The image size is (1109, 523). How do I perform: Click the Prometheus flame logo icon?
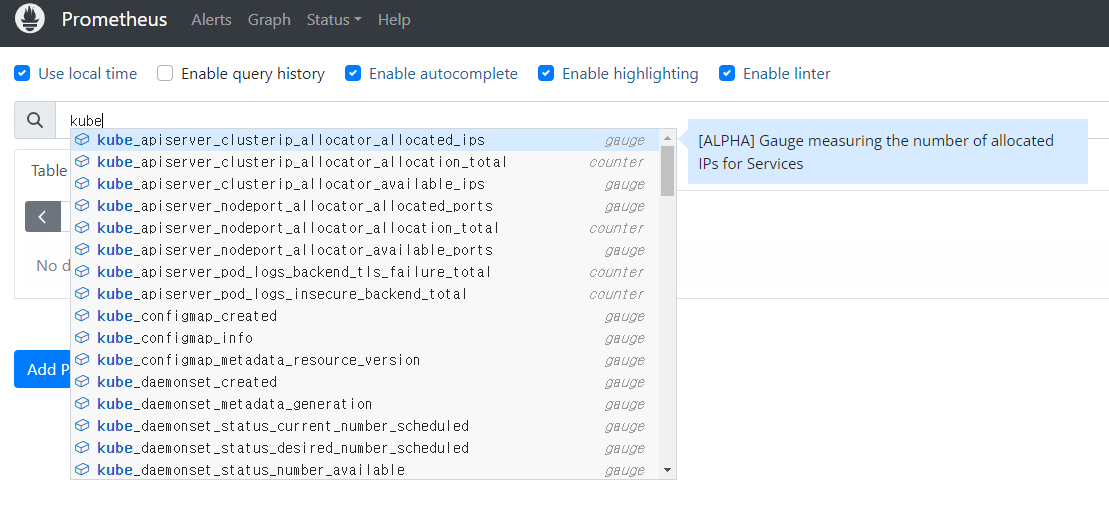[x=30, y=19]
